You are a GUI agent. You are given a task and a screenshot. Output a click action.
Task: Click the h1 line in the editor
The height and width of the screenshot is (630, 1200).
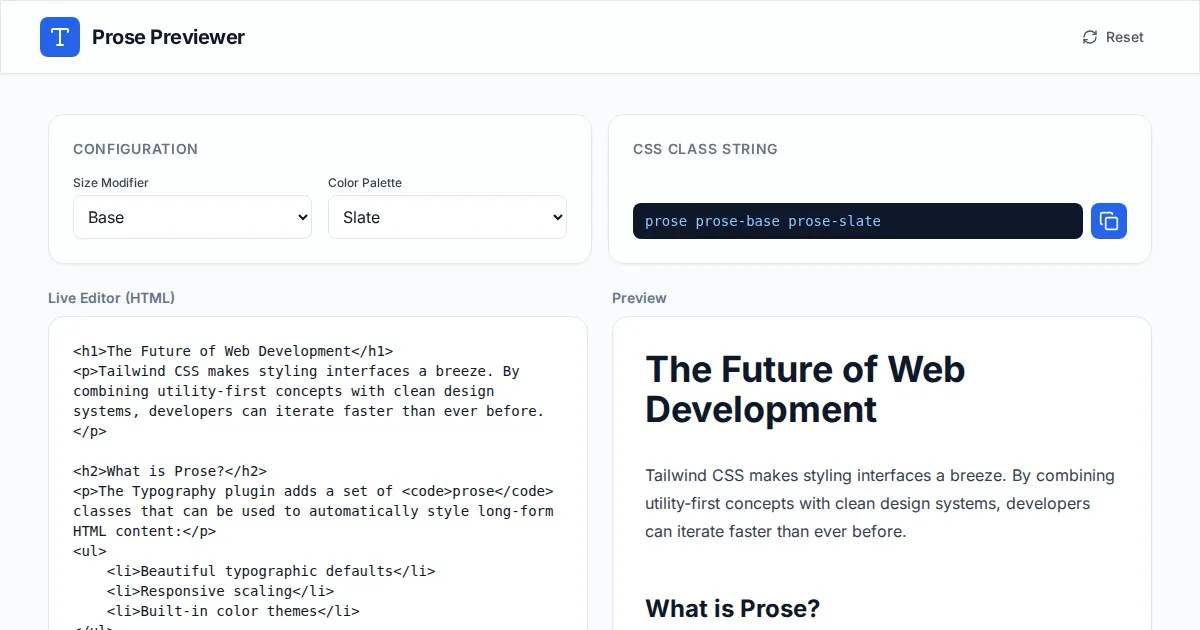(x=233, y=351)
